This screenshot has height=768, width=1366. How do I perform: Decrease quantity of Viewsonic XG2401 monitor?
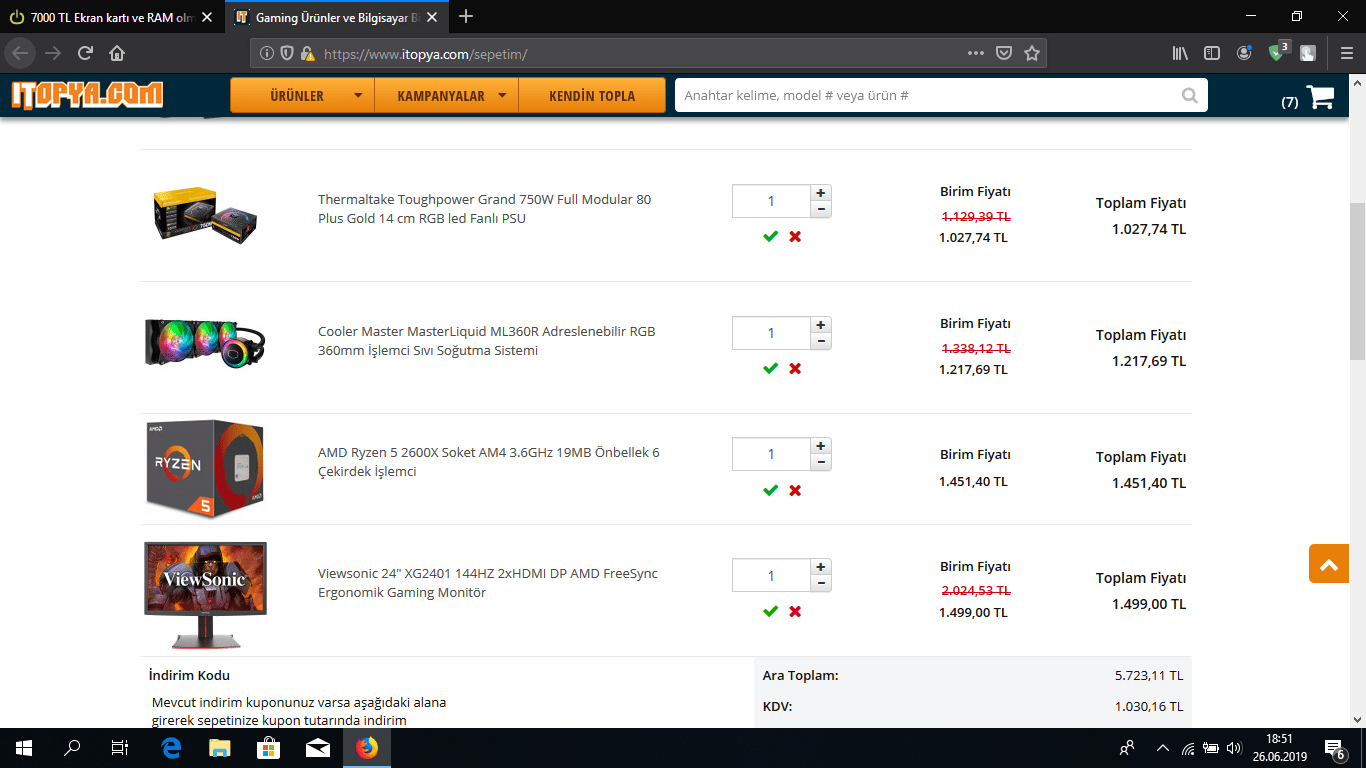point(821,583)
